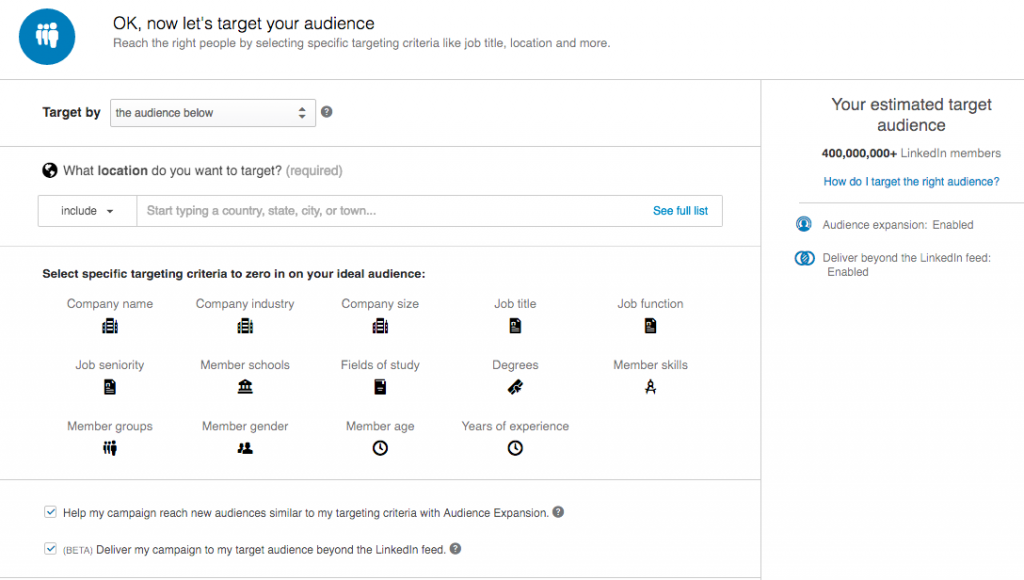Open the Member schools criteria icon
Viewport: 1024px width, 580px height.
245,387
